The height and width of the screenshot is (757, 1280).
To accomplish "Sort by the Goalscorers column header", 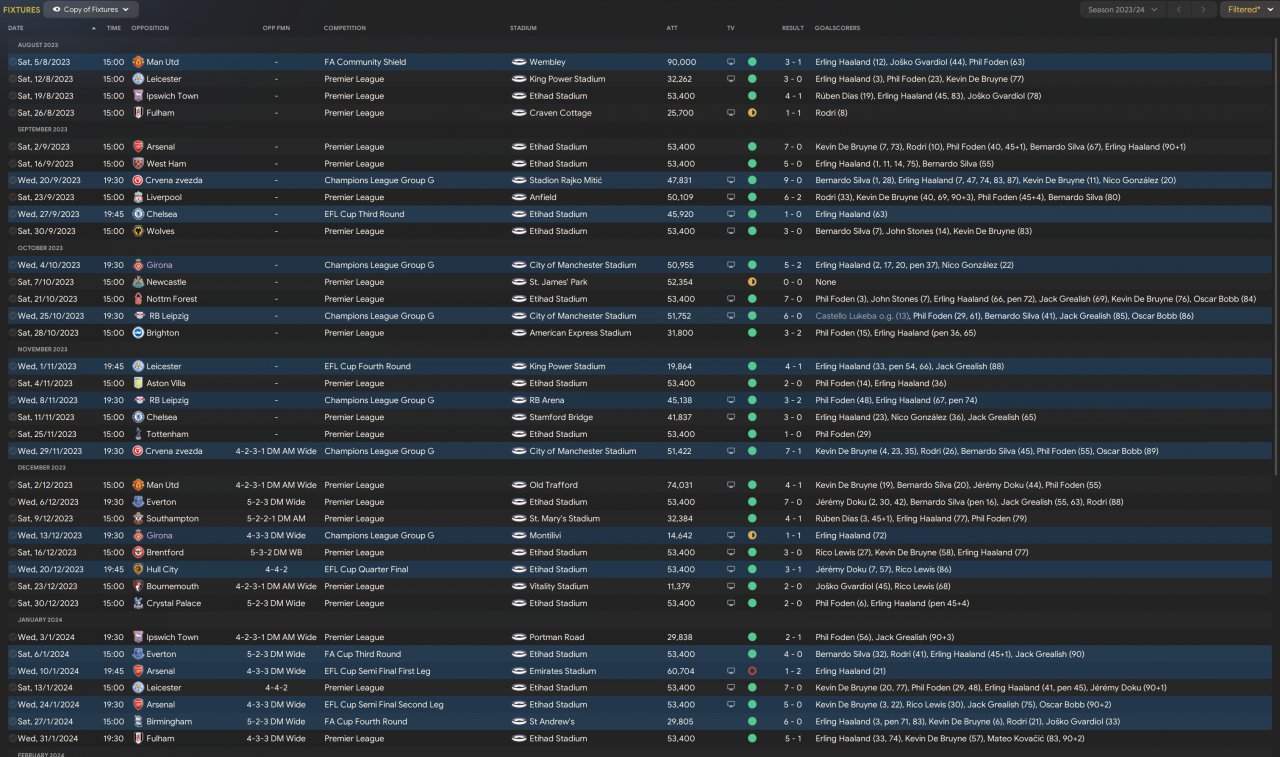I will pos(837,28).
